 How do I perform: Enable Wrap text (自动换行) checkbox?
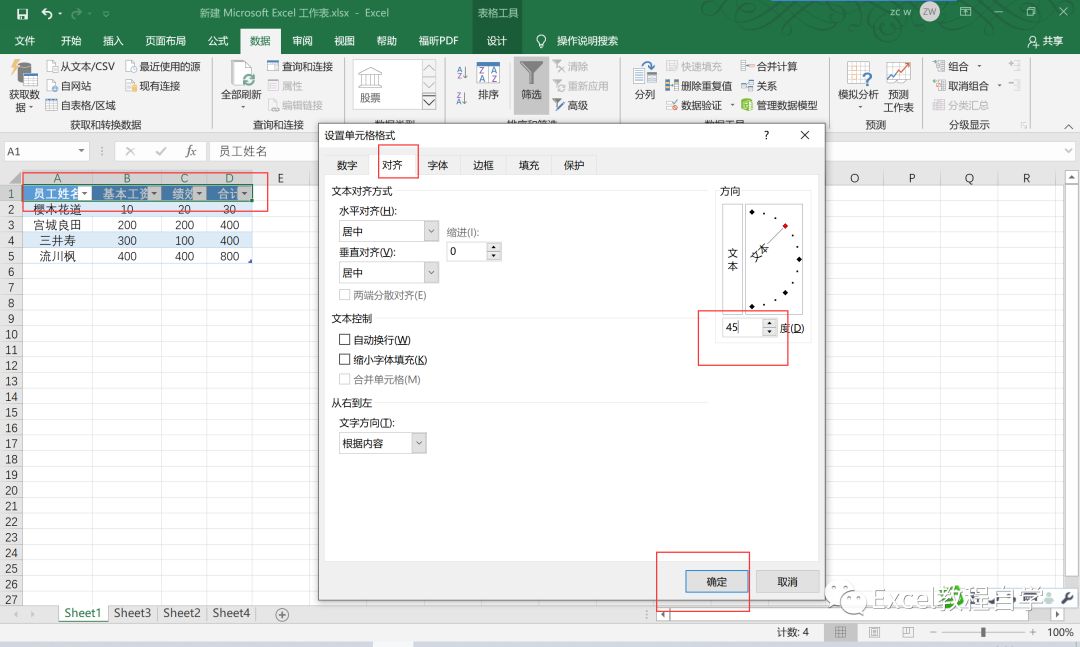344,340
